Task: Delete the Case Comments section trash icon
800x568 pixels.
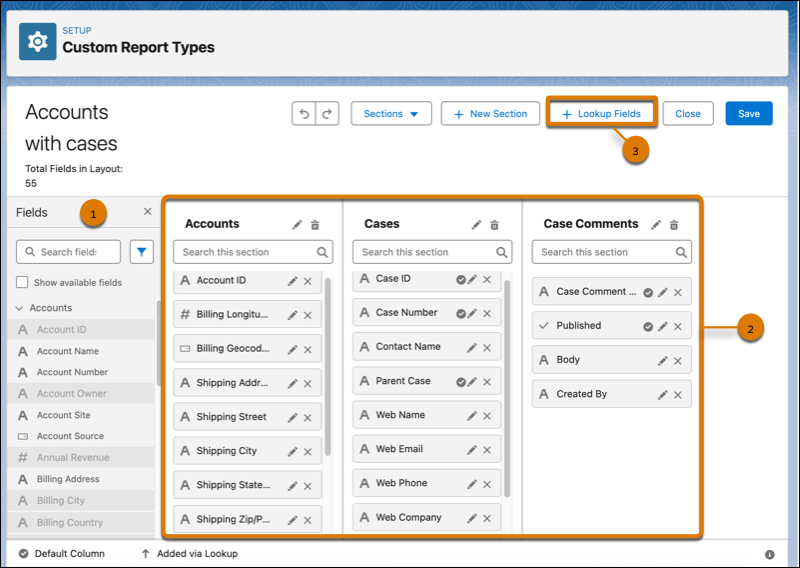Action: pos(674,225)
